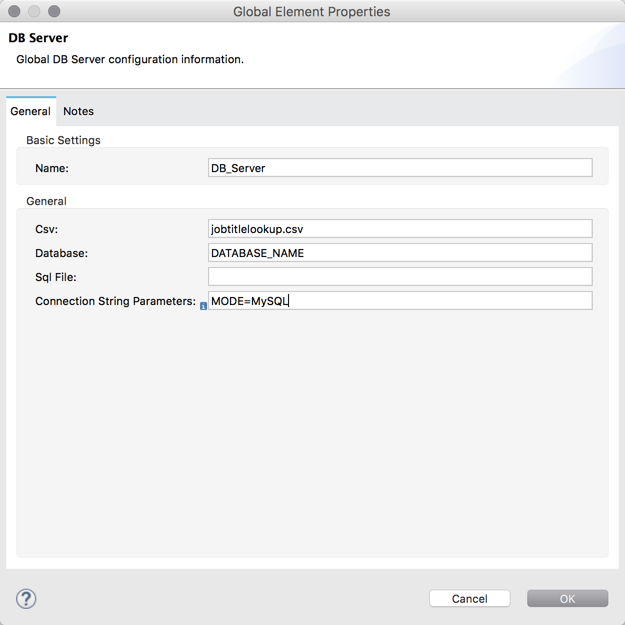625x625 pixels.
Task: Confirm with the OK button
Action: (567, 599)
